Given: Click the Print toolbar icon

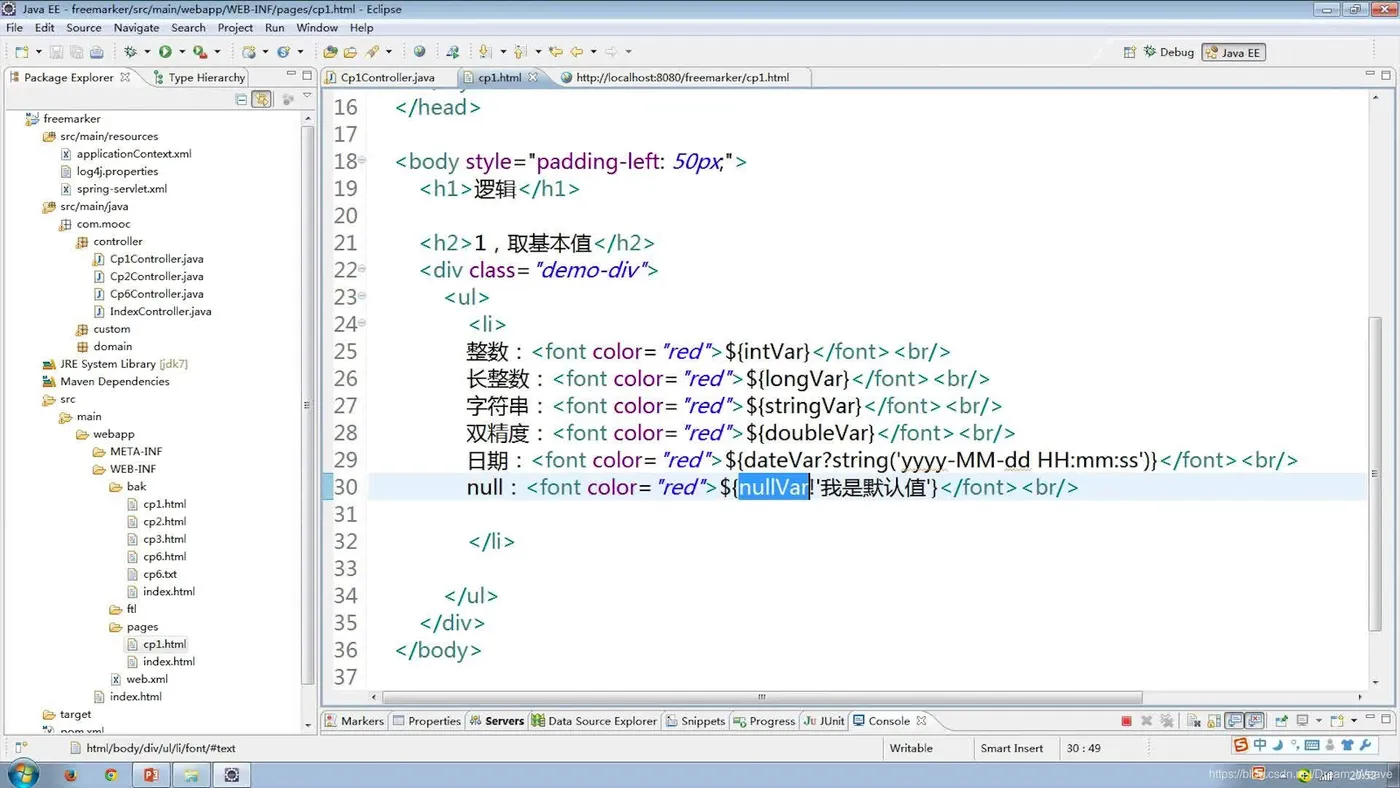Looking at the screenshot, I should click(96, 52).
